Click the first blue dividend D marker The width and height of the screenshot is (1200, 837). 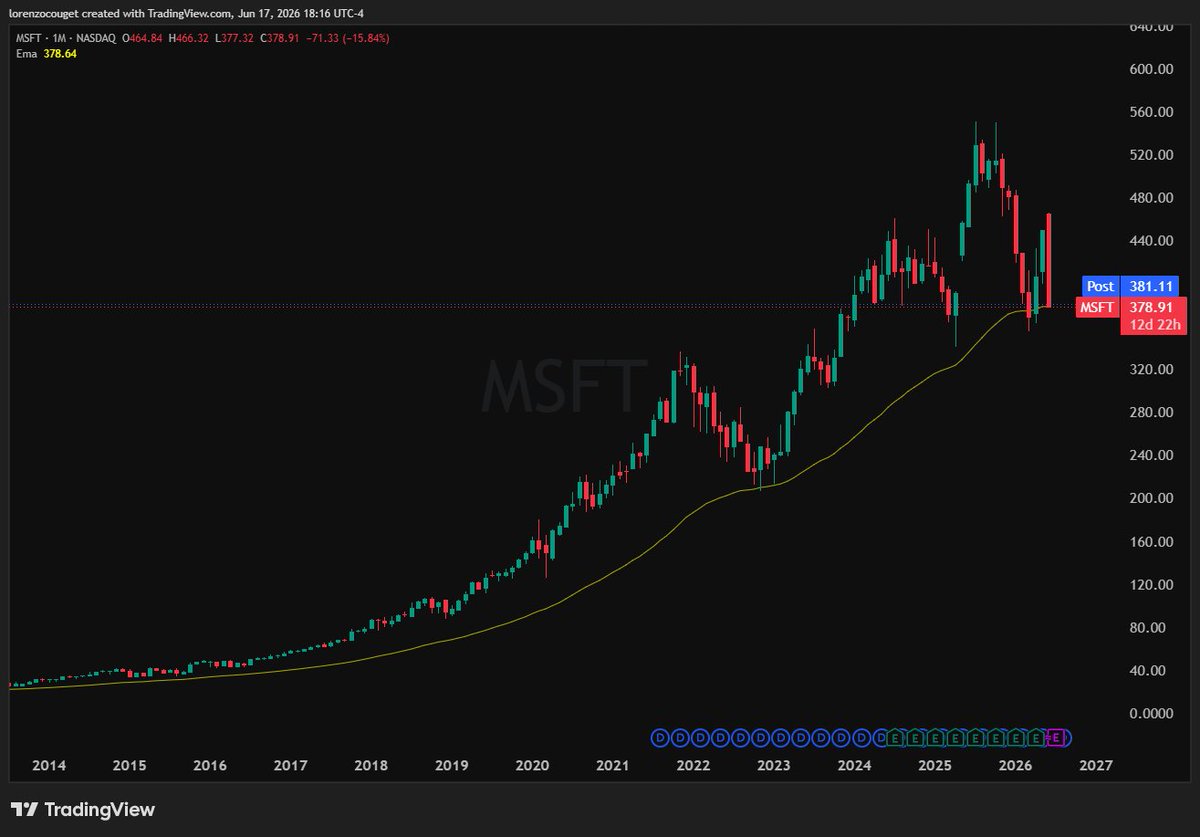(x=658, y=738)
